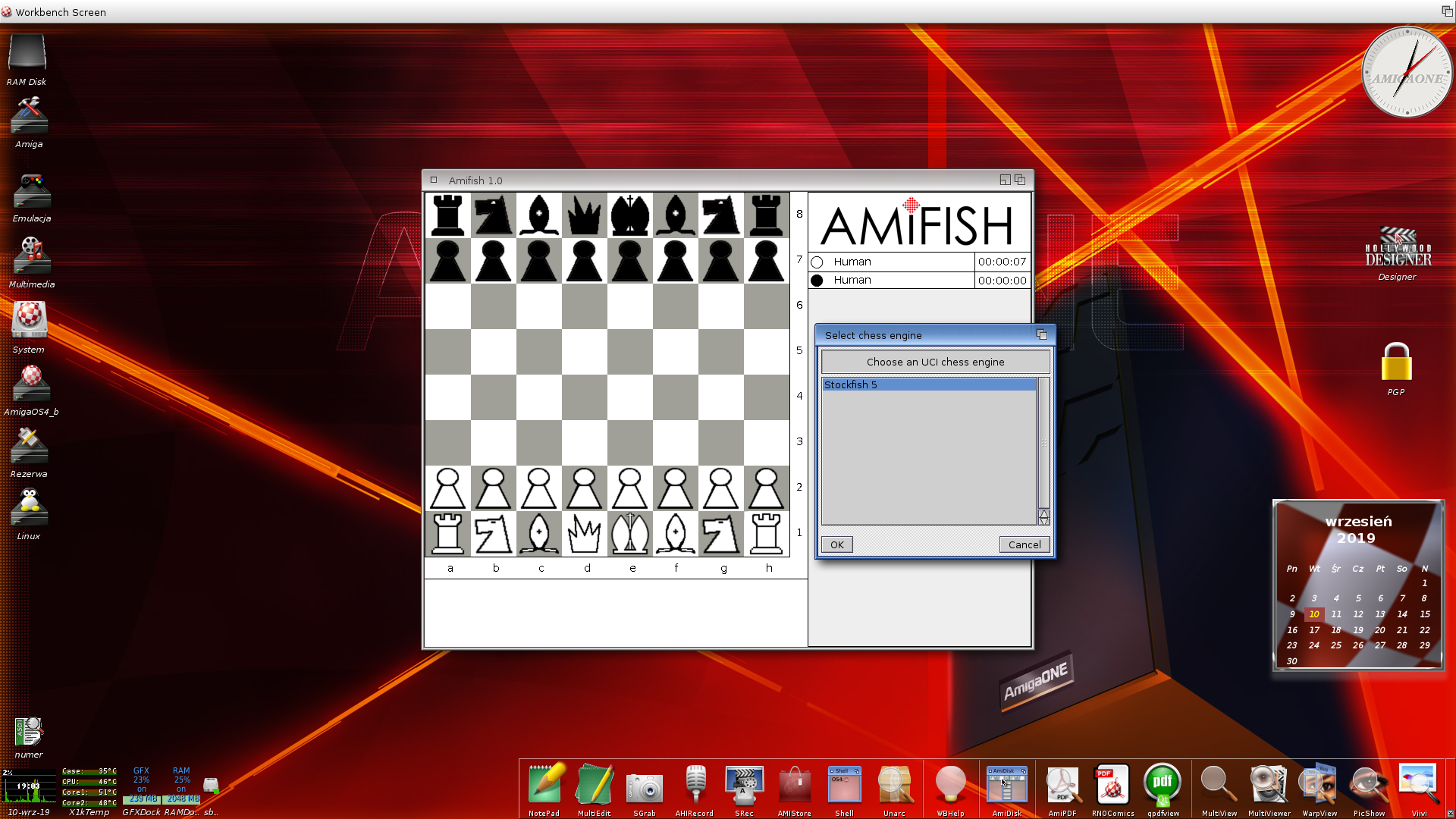The width and height of the screenshot is (1456, 819).
Task: Select the white rook on a1
Action: point(448,533)
